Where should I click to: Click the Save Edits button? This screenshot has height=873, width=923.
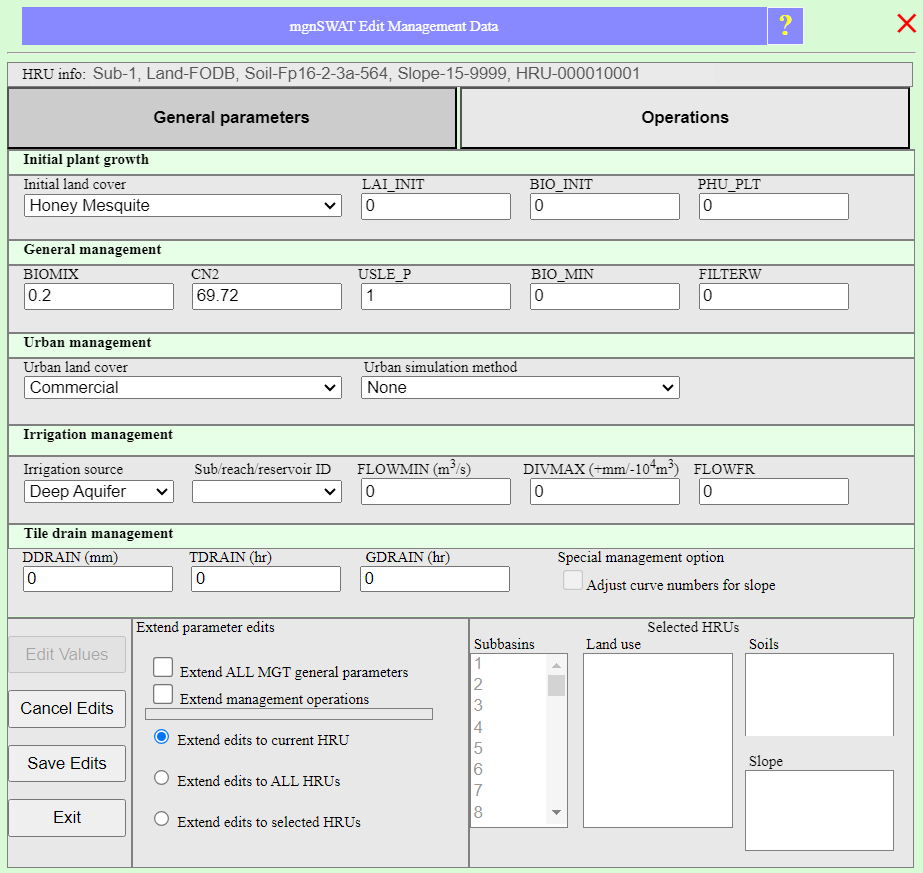pos(67,764)
